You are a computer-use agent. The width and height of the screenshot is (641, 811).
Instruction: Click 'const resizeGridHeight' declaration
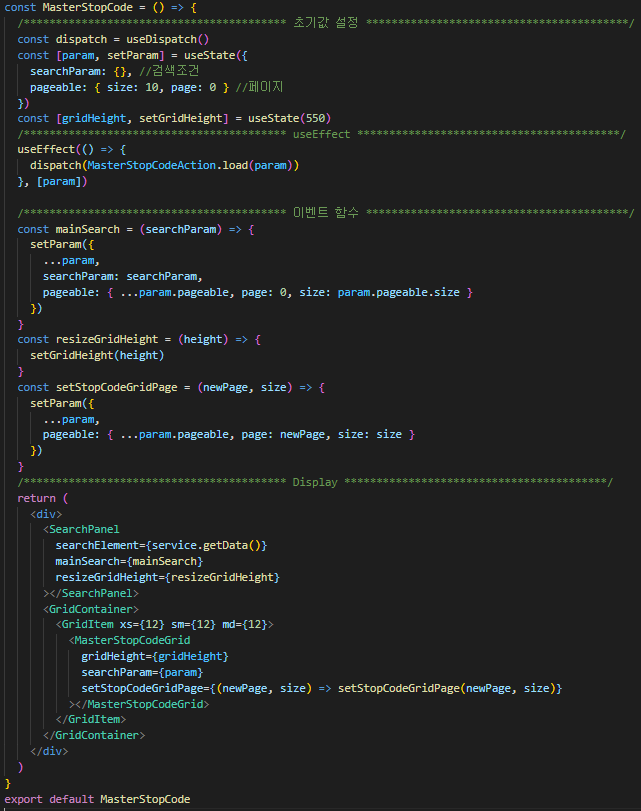[87, 340]
